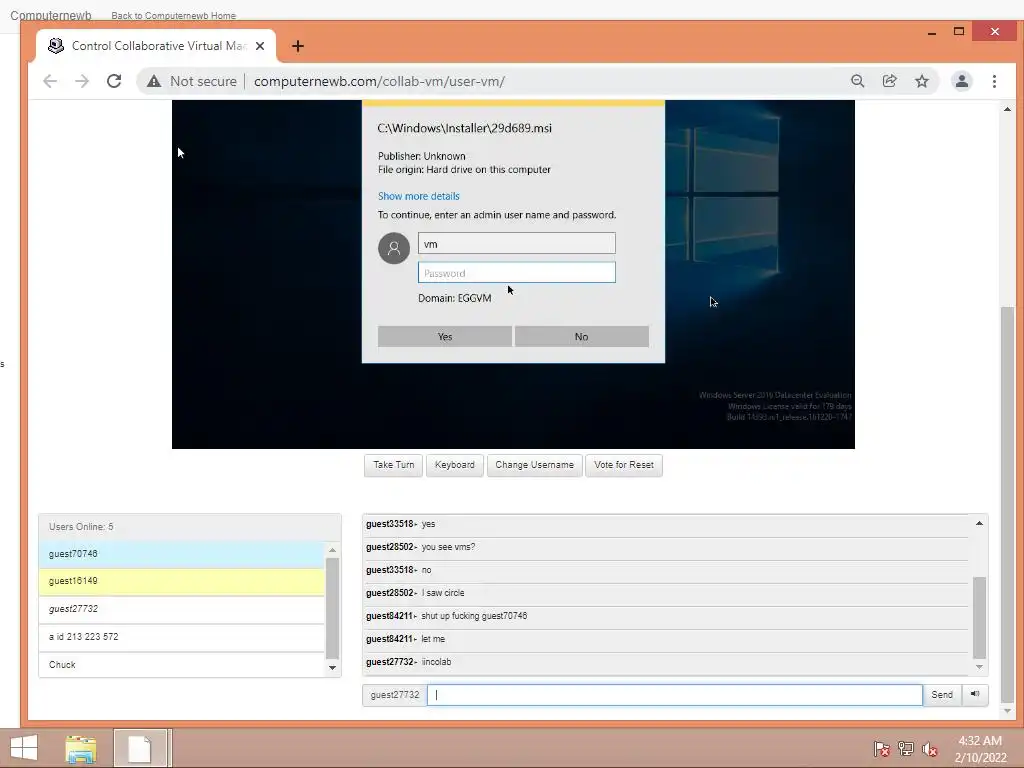Click the Password field in UAC dialog

[x=517, y=273]
